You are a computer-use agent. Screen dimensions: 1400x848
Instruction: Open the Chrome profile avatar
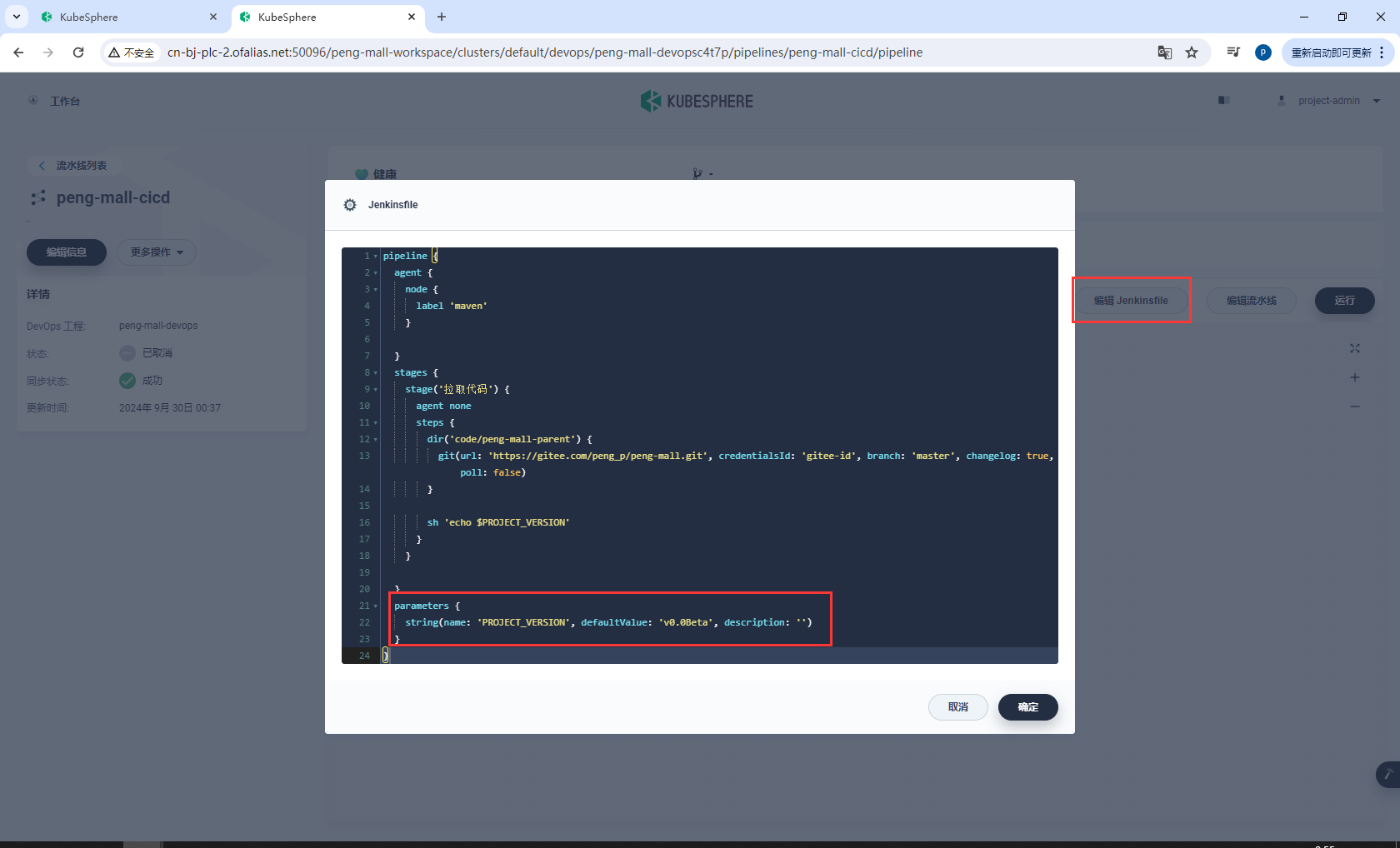[x=1263, y=52]
